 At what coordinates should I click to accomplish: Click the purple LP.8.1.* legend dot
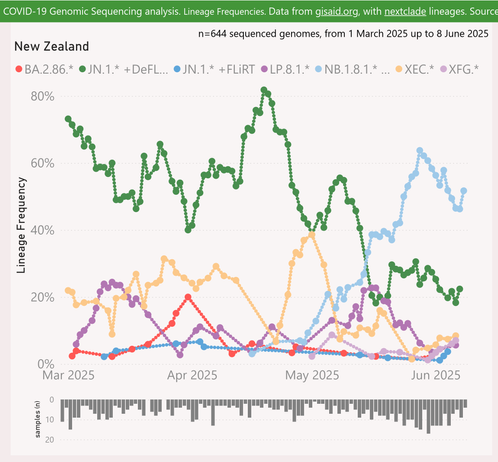click(x=264, y=69)
